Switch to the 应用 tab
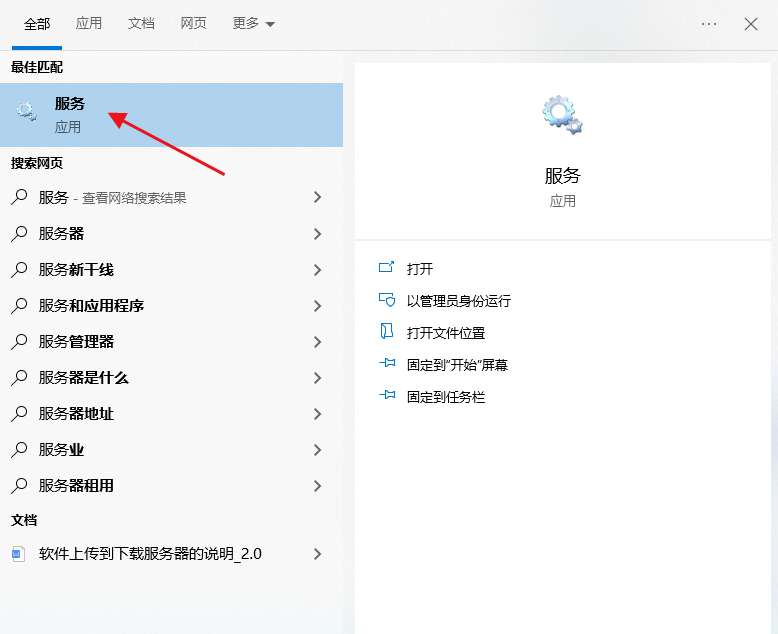This screenshot has height=634, width=778. 89,24
